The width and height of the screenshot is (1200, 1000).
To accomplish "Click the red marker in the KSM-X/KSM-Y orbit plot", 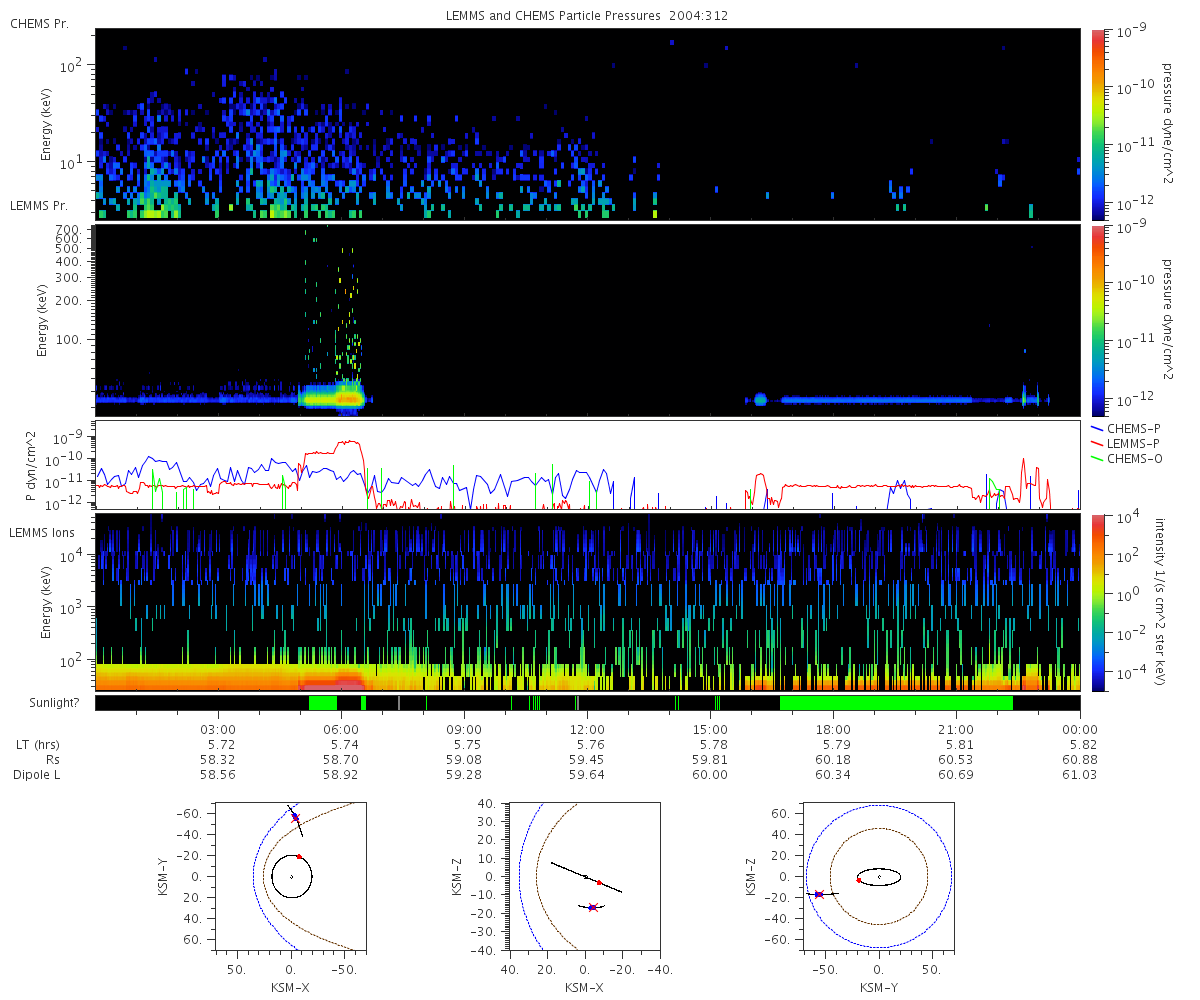I will [x=299, y=856].
